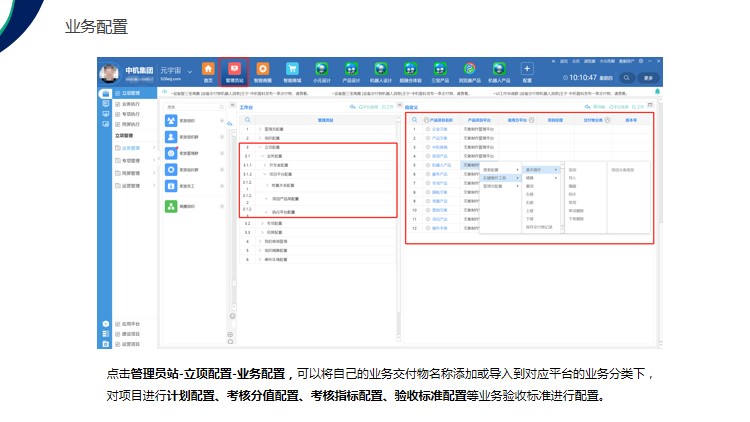This screenshot has width=750, height=422.
Task: Choose 添加 in the last submenu
Action: (x=572, y=170)
